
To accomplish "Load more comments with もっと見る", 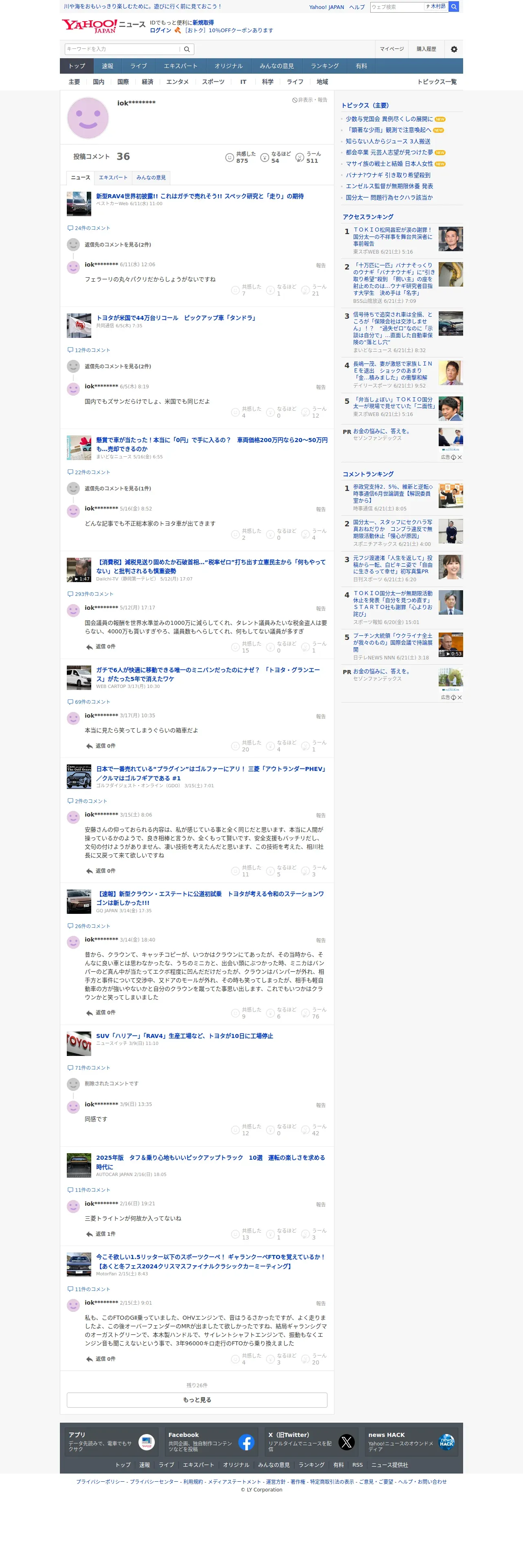I will (197, 1400).
